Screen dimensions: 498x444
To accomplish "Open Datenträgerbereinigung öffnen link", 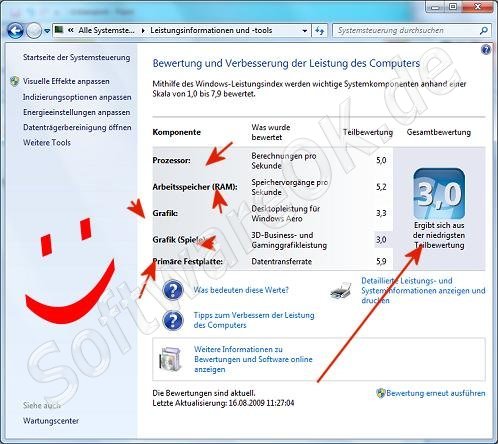I will [x=77, y=127].
